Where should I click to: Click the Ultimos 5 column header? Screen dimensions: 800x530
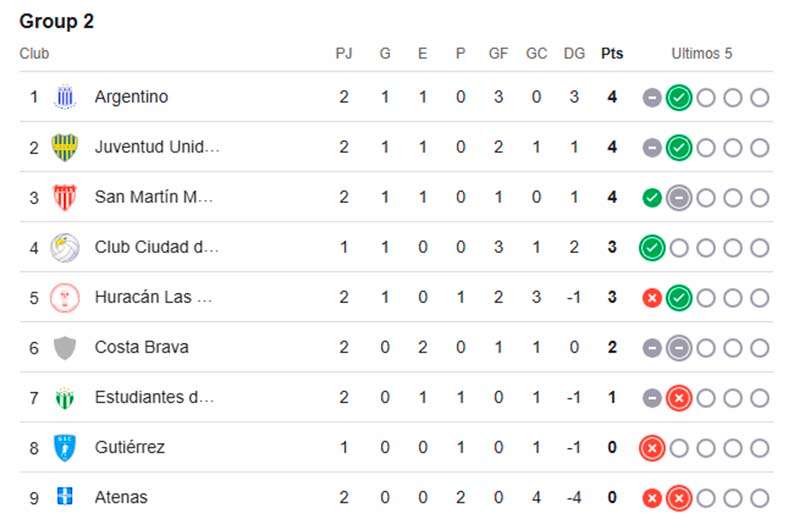(x=702, y=54)
